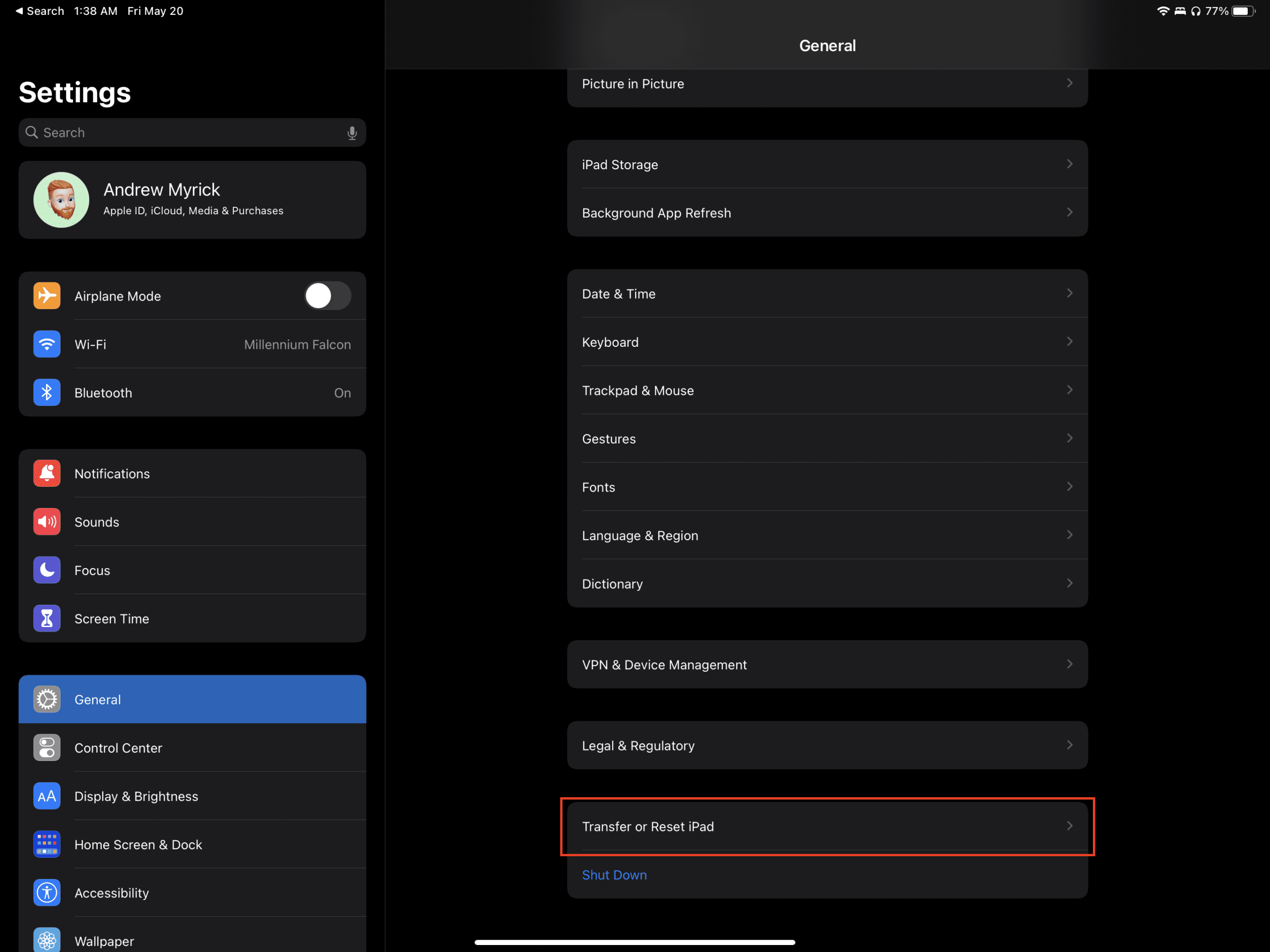
Task: Select Control Center in the sidebar
Action: [192, 748]
